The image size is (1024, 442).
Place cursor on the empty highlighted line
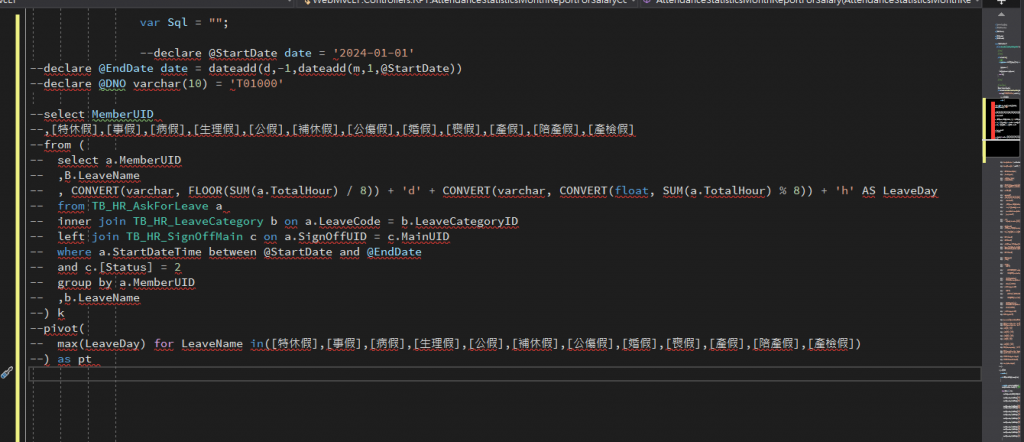click(505, 374)
